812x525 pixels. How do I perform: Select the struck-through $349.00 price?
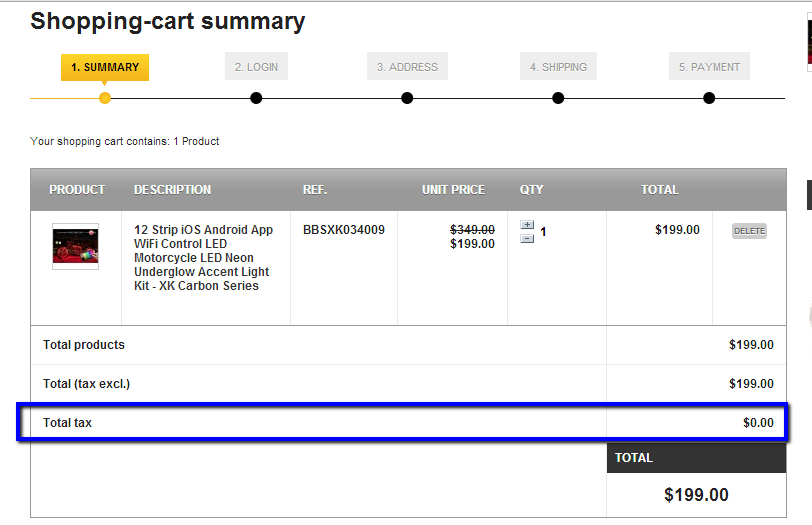coord(472,229)
